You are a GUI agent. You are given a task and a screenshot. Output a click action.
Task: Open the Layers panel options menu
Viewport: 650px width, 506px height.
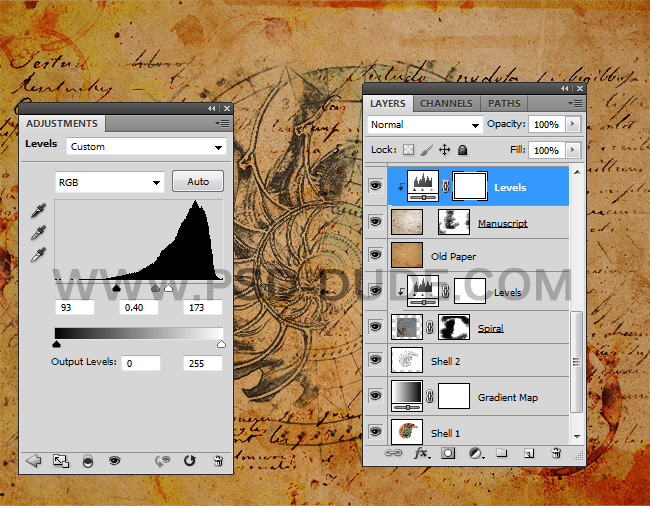(575, 103)
